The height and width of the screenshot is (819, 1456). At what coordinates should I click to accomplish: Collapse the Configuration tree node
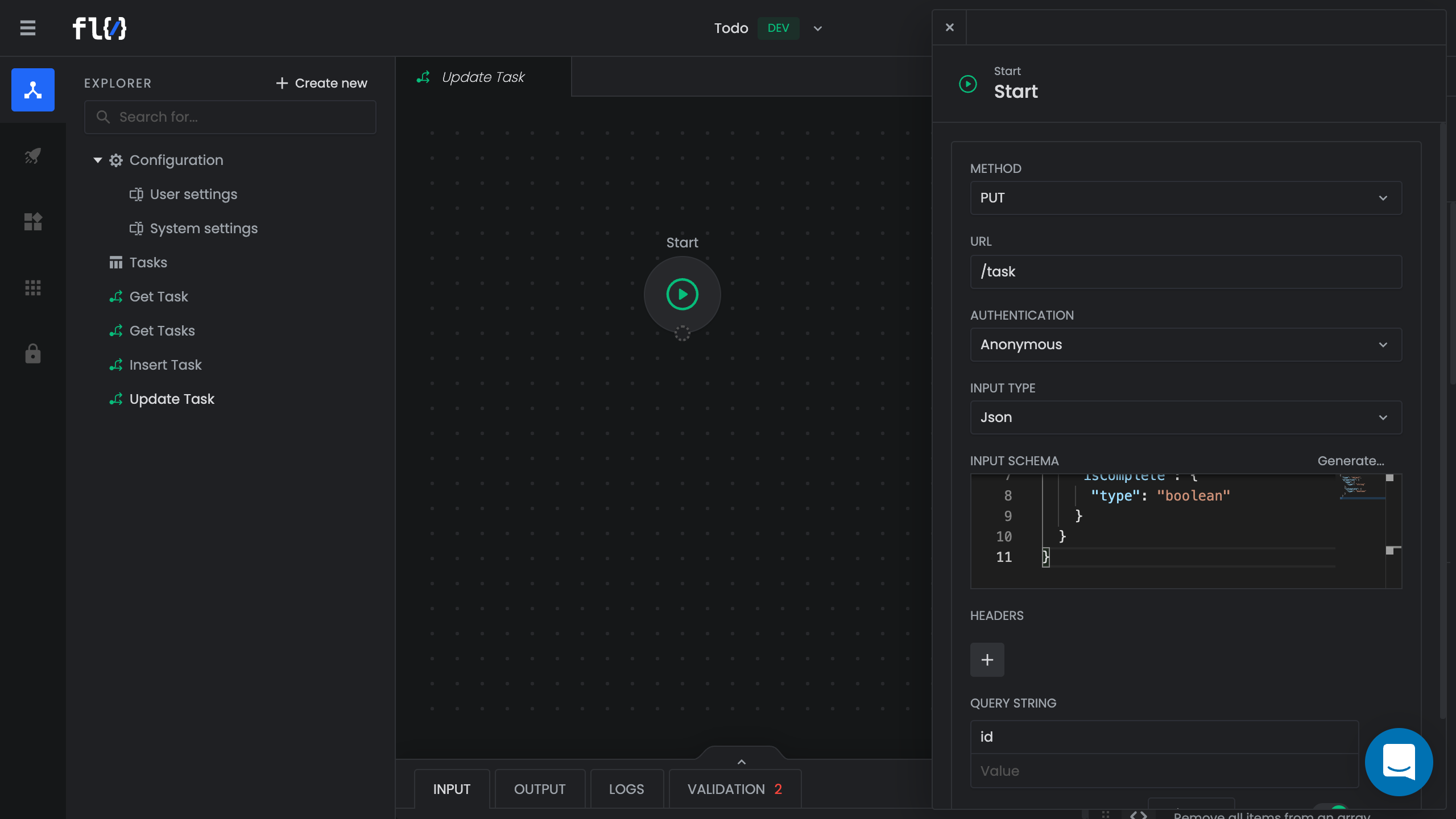[x=98, y=160]
